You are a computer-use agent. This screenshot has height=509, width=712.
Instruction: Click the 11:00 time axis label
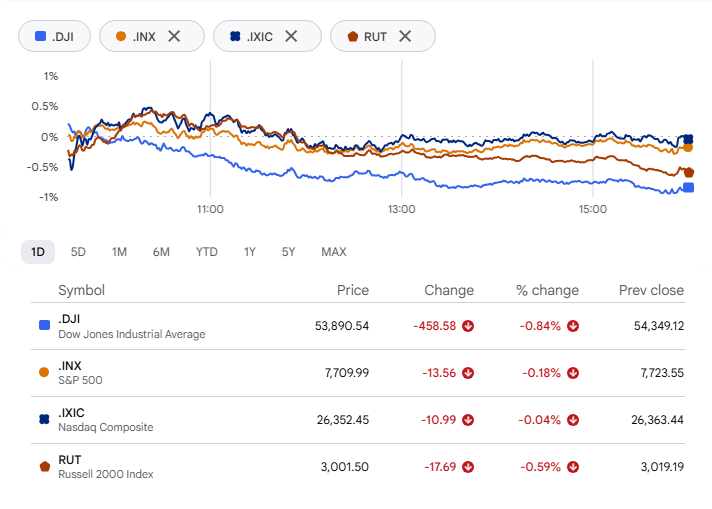(x=210, y=209)
